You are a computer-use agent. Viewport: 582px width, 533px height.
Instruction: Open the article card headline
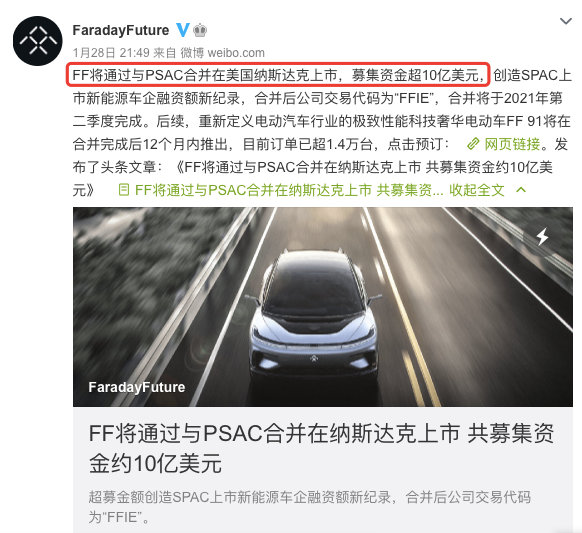point(321,448)
